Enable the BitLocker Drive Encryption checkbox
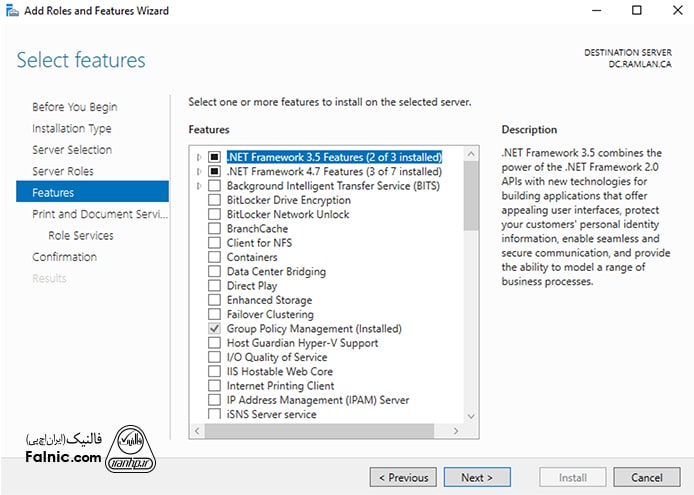This screenshot has height=495, width=694. click(214, 200)
